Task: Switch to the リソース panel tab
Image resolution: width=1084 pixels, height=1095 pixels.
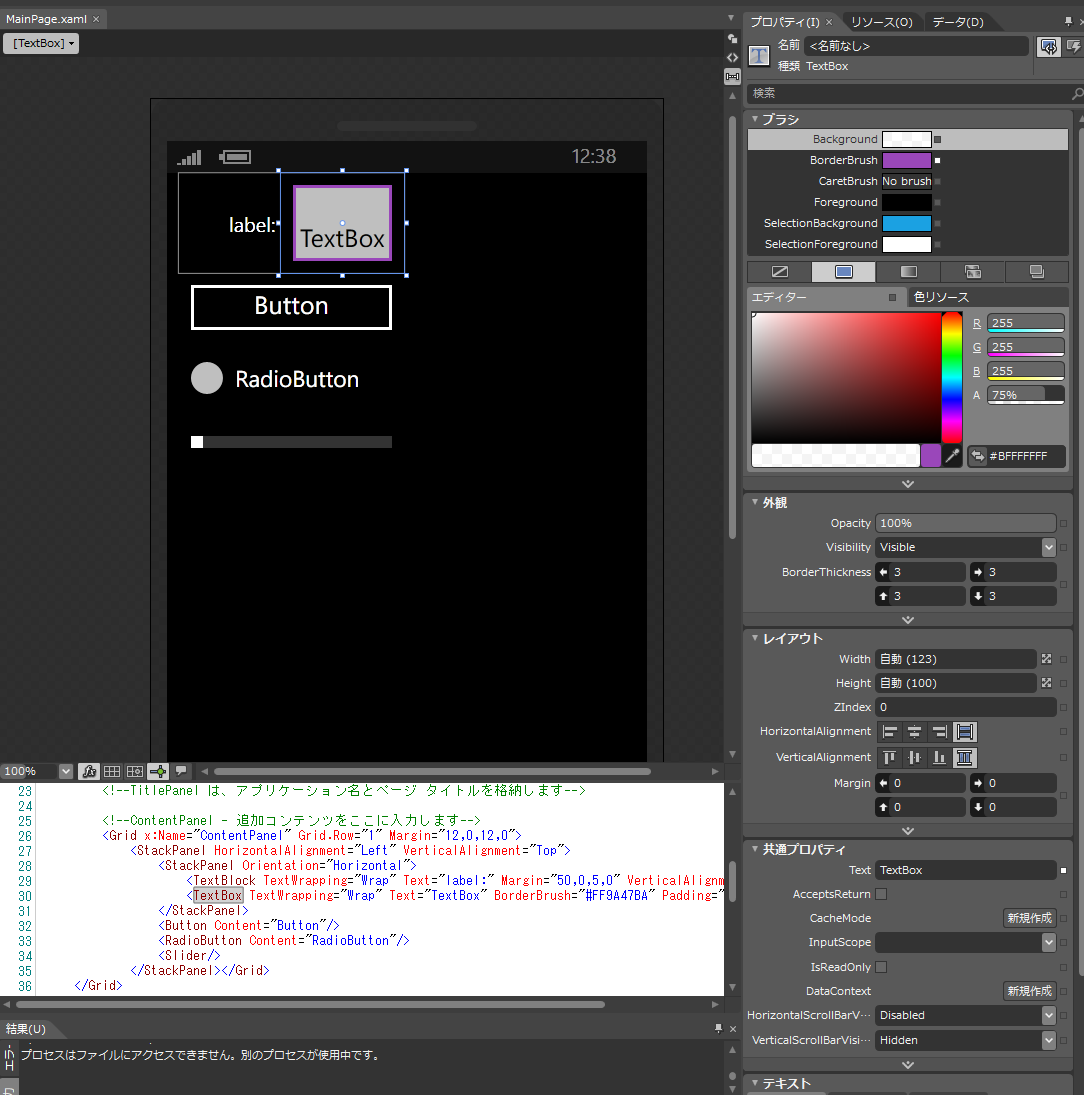Action: [x=881, y=22]
